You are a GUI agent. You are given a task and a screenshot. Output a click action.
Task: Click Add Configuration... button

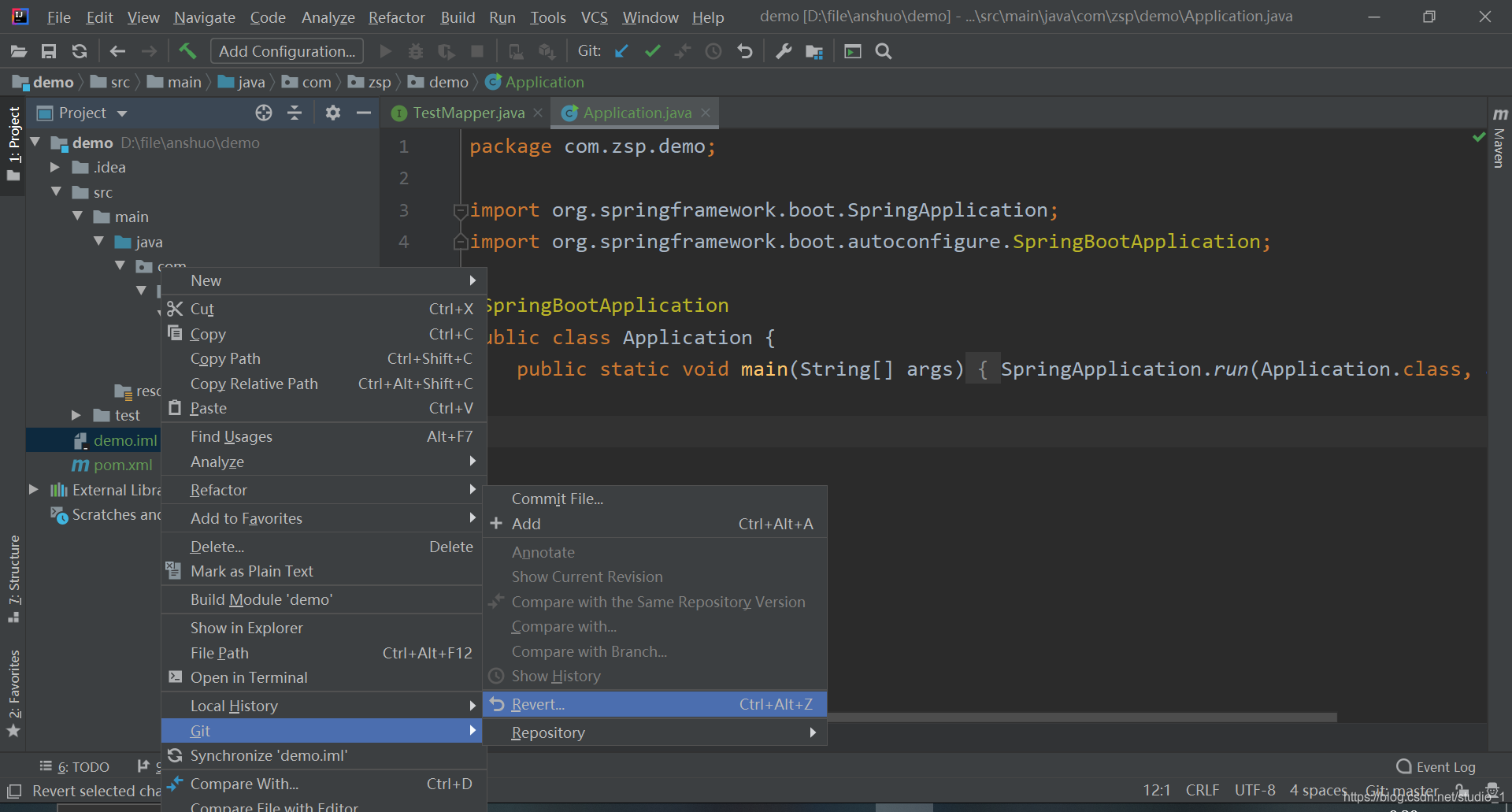click(287, 51)
